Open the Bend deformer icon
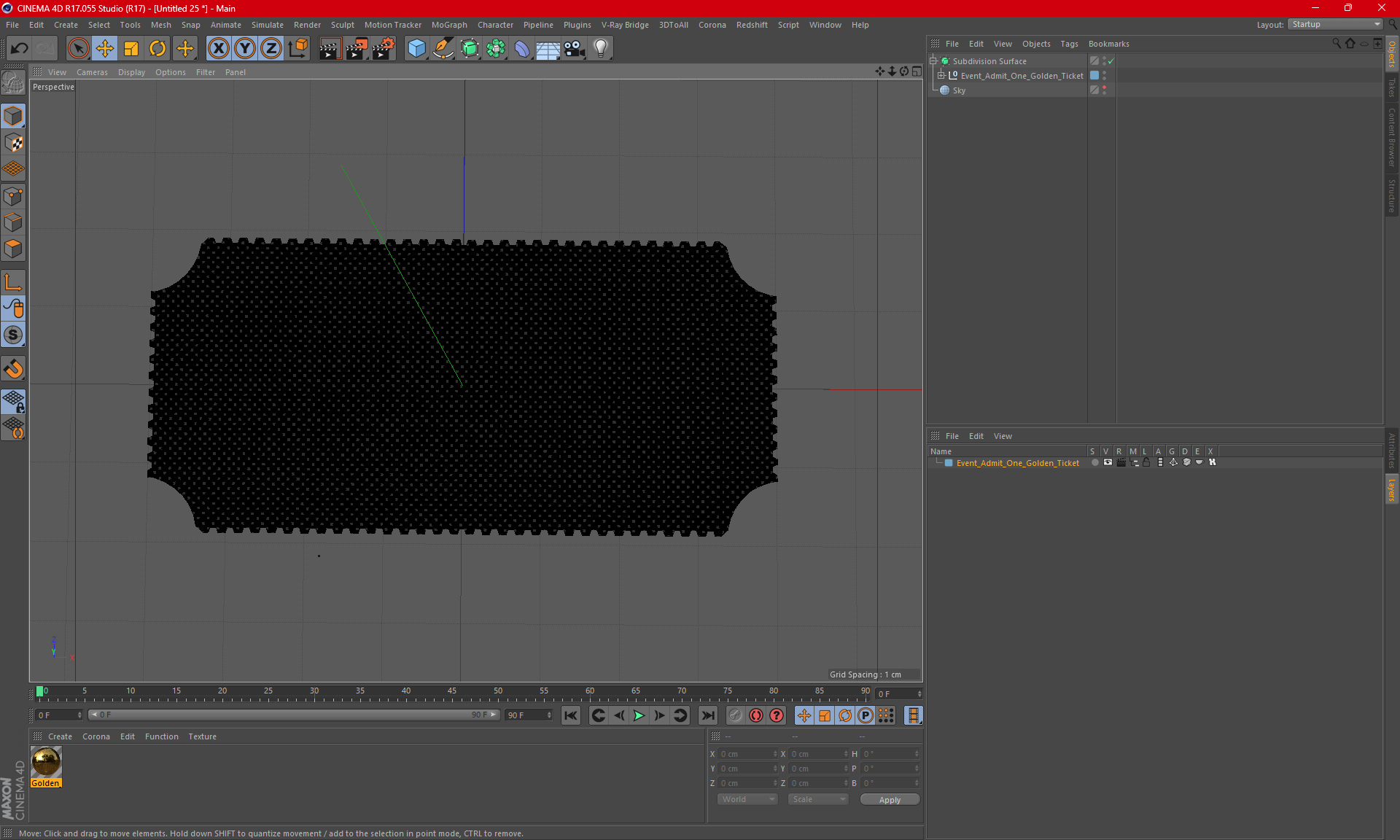 pos(522,49)
